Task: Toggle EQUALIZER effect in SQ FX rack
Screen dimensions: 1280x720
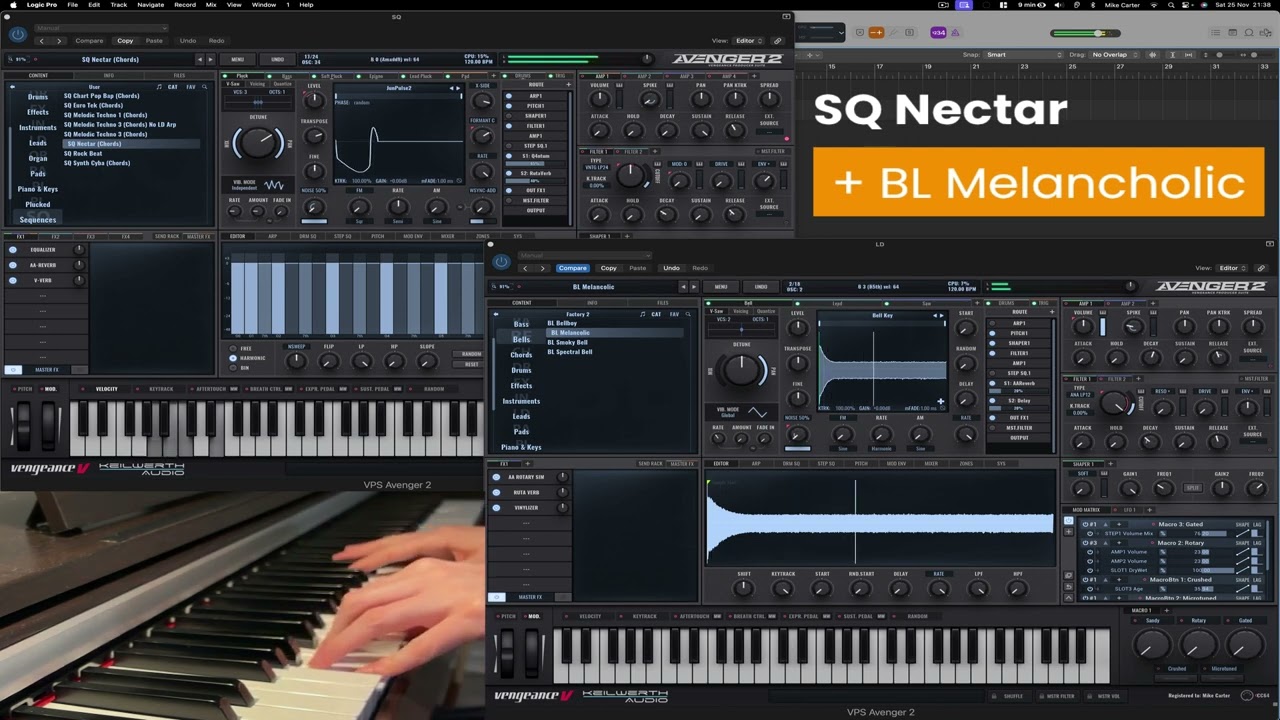Action: [x=13, y=250]
